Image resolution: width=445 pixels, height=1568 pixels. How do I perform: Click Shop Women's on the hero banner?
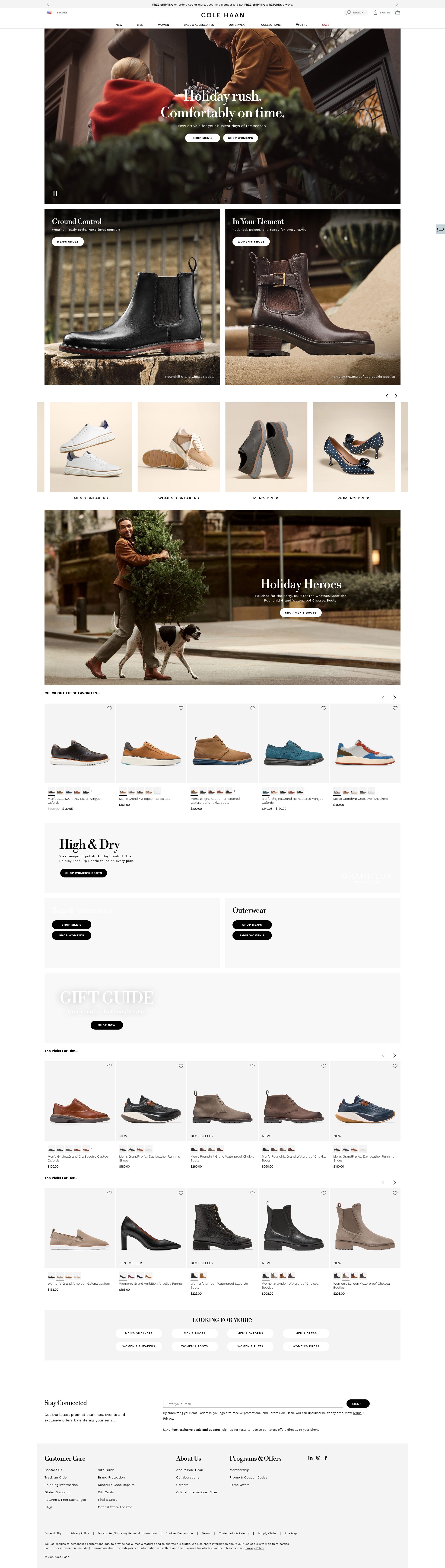click(x=240, y=138)
